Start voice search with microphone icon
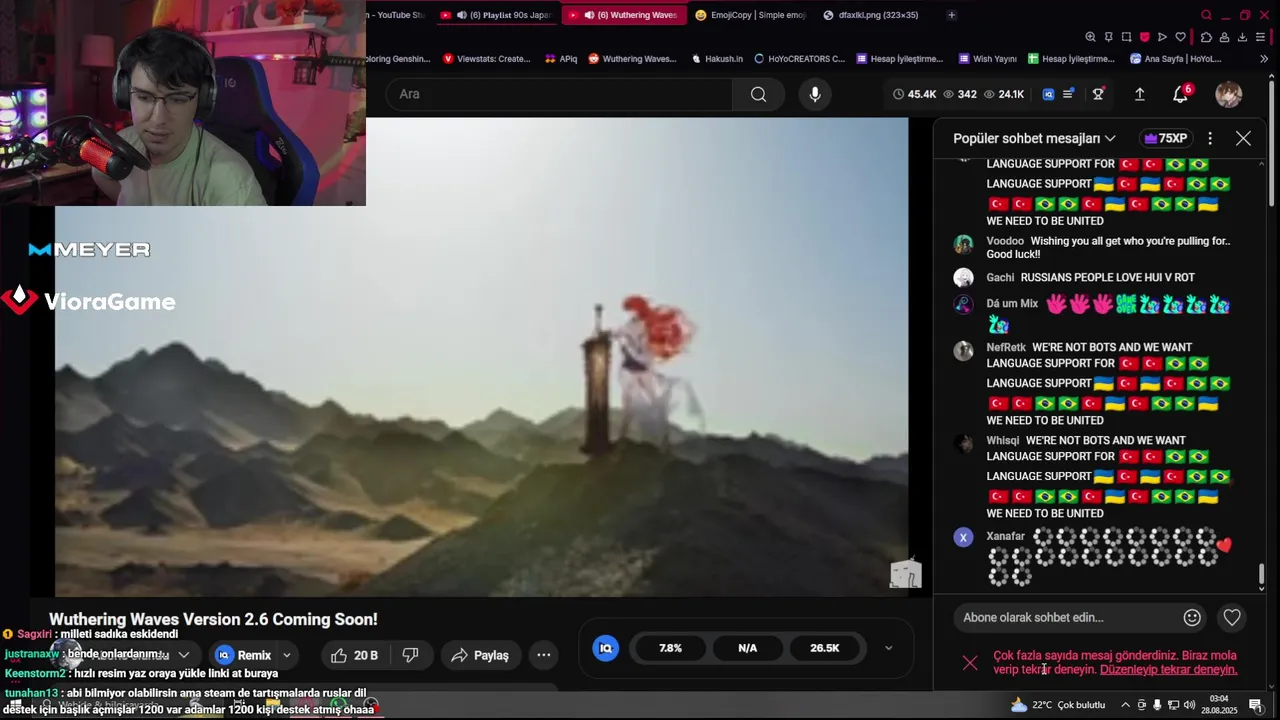The image size is (1280, 720). (815, 94)
